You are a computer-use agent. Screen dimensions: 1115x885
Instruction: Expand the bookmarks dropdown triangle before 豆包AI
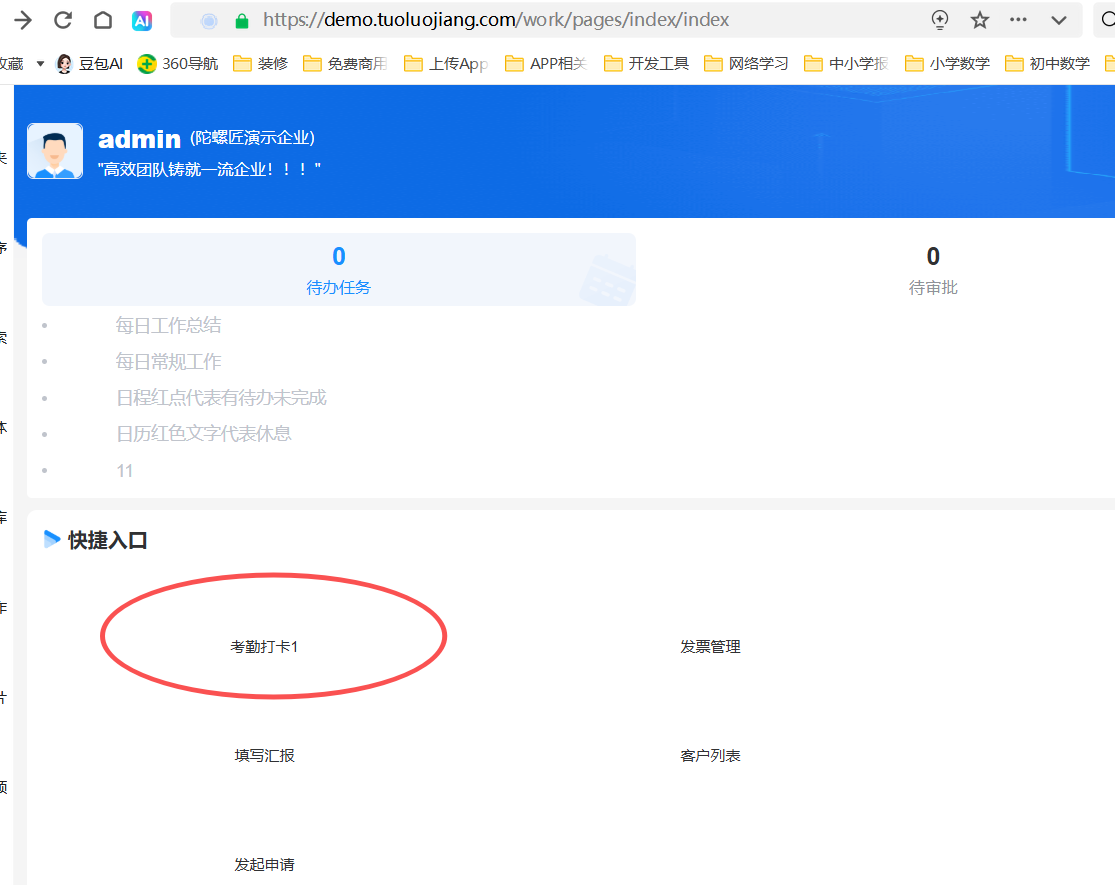(40, 63)
